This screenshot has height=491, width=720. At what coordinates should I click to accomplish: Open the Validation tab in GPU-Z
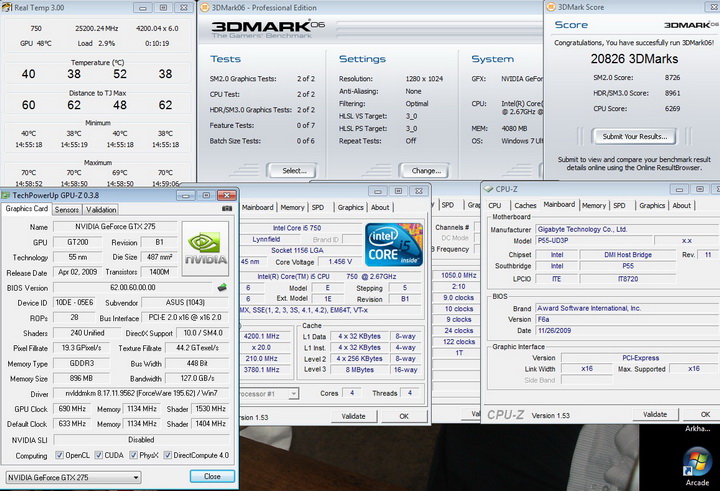click(x=102, y=209)
